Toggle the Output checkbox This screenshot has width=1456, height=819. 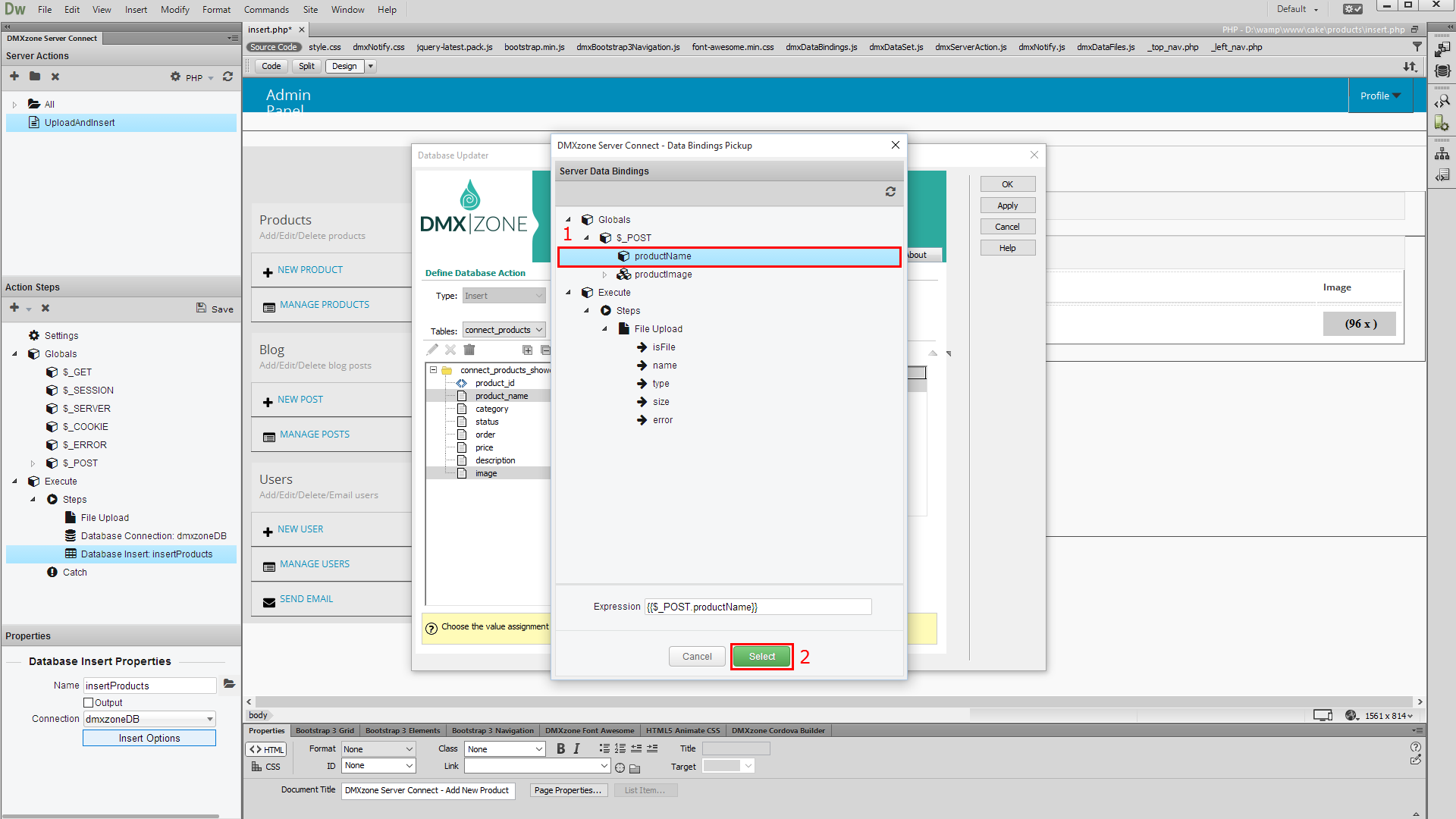click(x=89, y=703)
